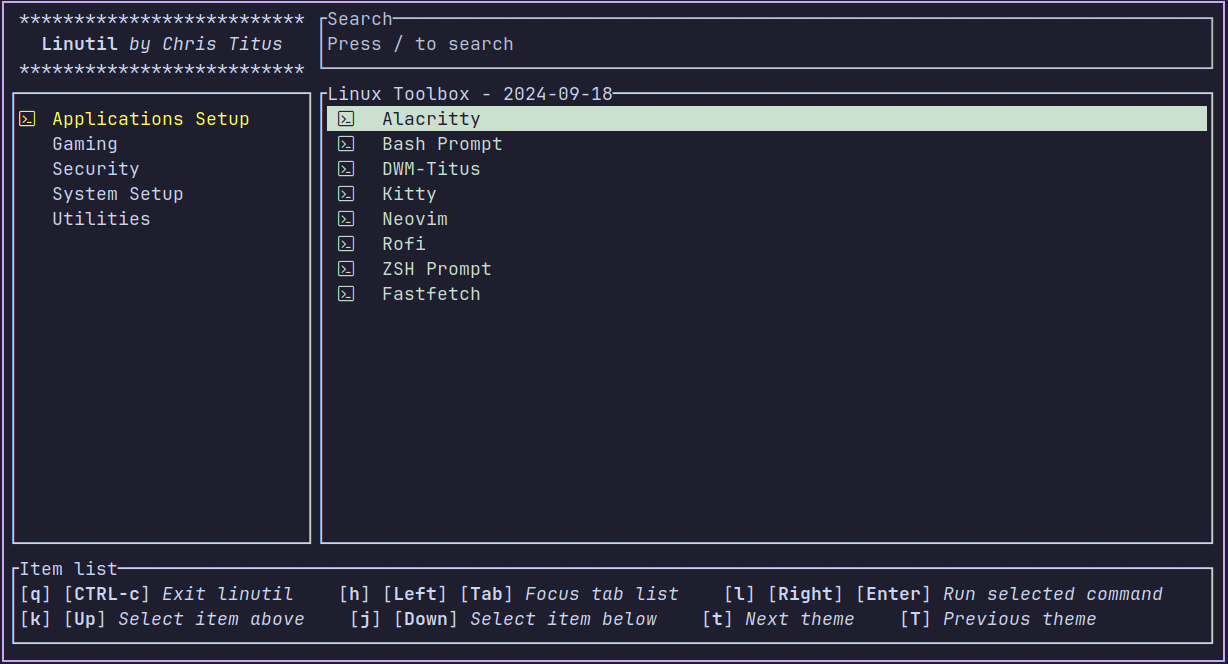The image size is (1228, 664).
Task: Click the 'Exit linutil' hint text
Action: [228, 594]
